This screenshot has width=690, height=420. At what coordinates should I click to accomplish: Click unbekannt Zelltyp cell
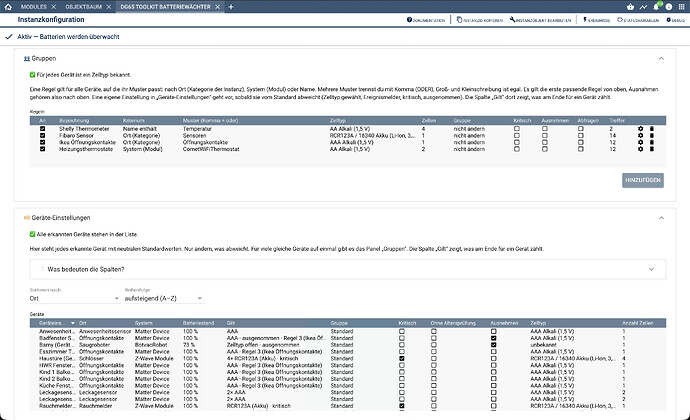(x=543, y=345)
